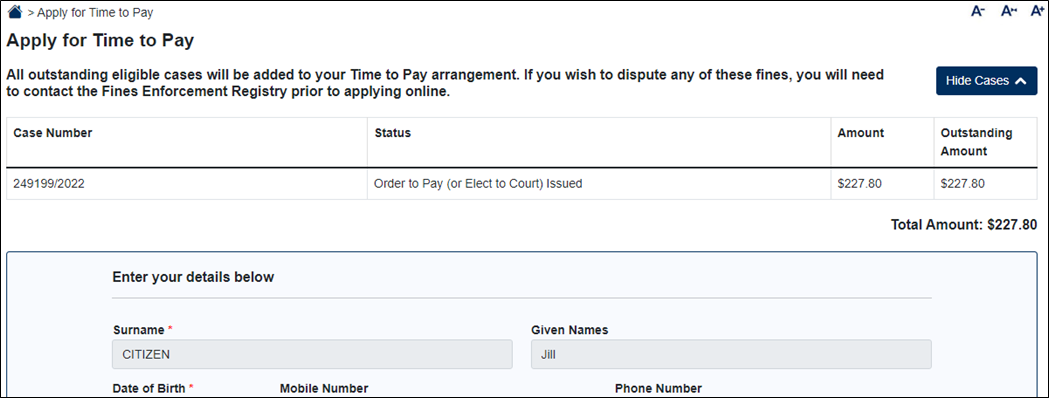Select the Surname field containing CITIZEN
The width and height of the screenshot is (1049, 398).
click(312, 355)
